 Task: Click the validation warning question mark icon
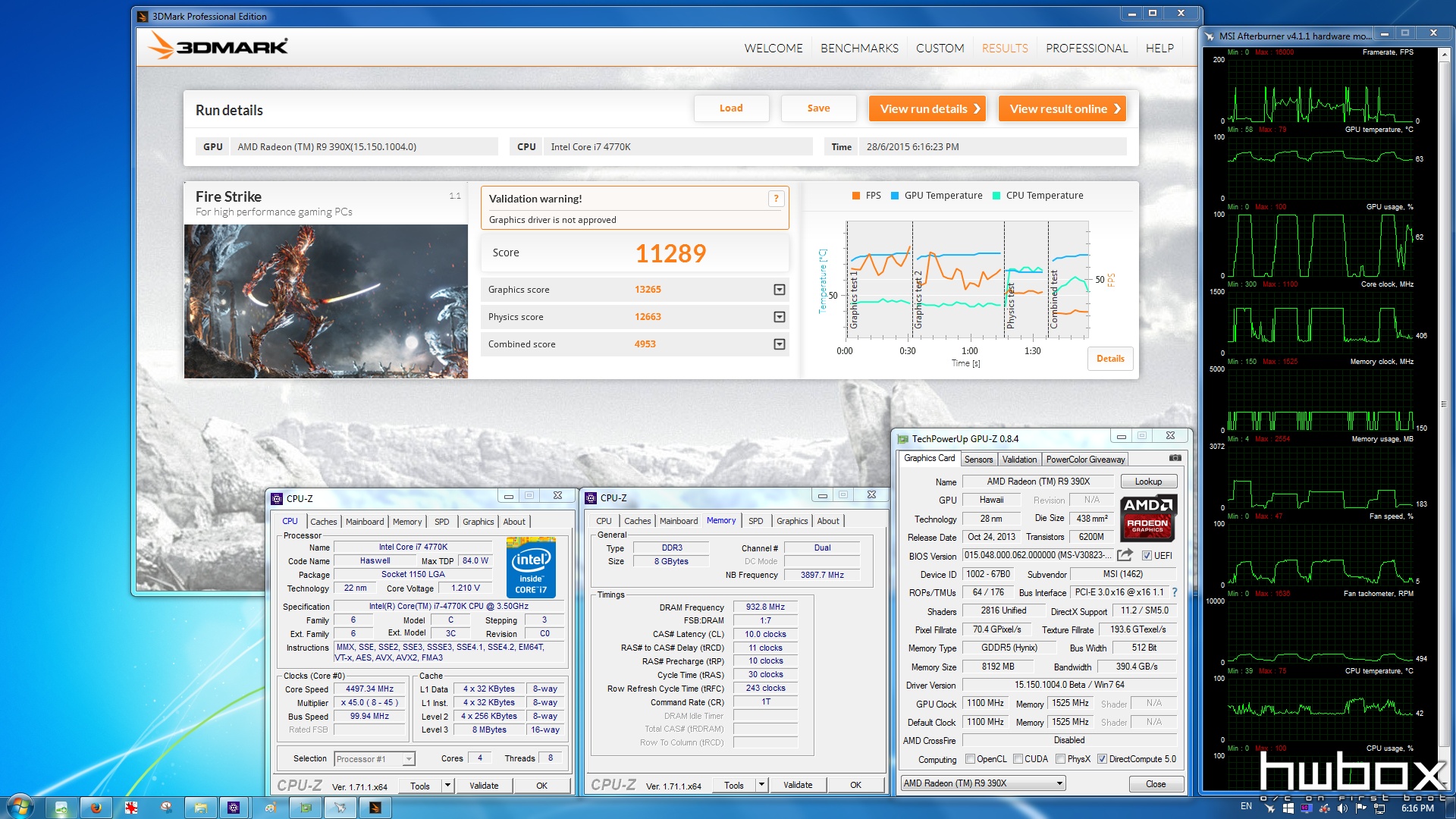click(776, 199)
